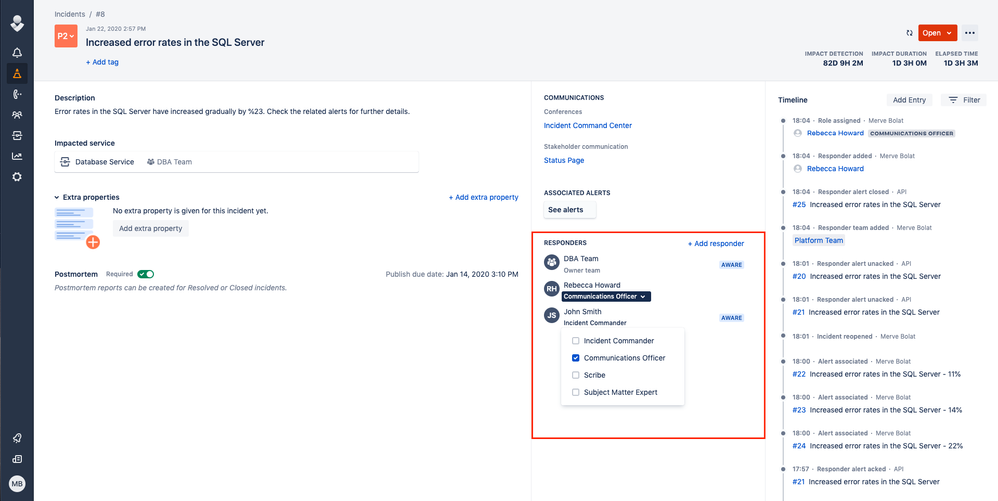The width and height of the screenshot is (998, 501).
Task: Collapse the Extra properties section
Action: [x=57, y=197]
